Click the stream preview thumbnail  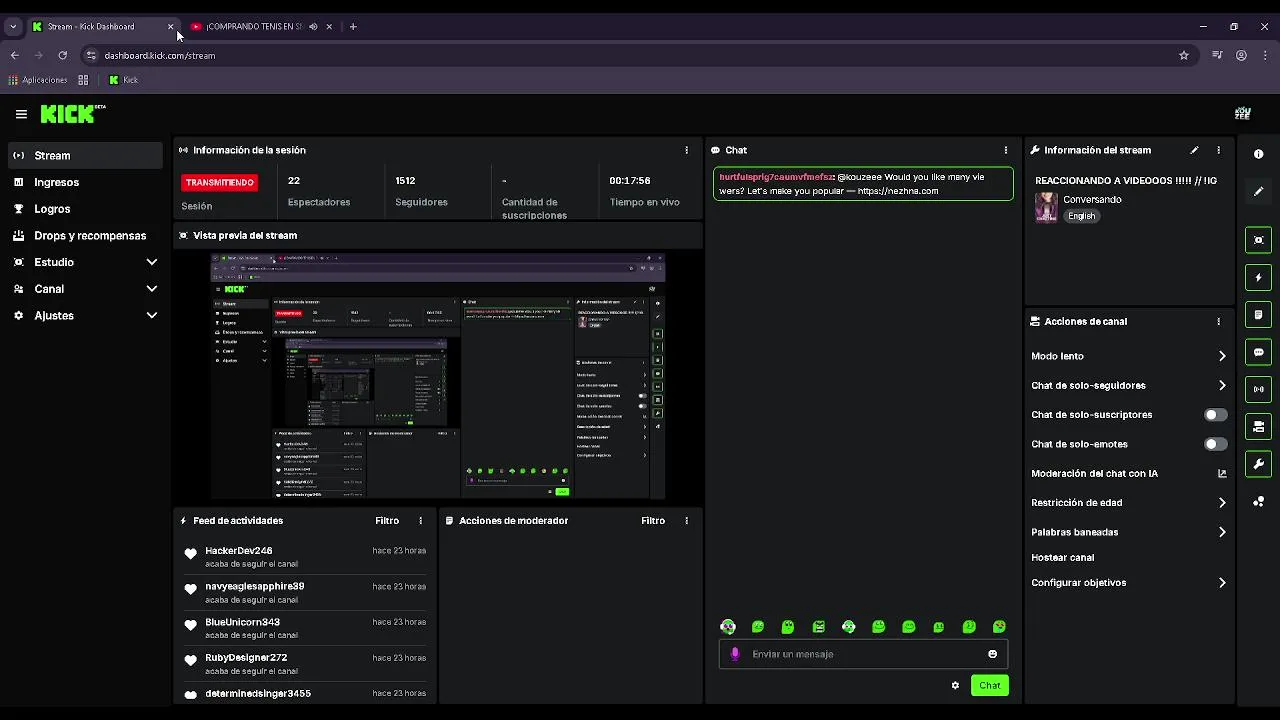pos(437,375)
